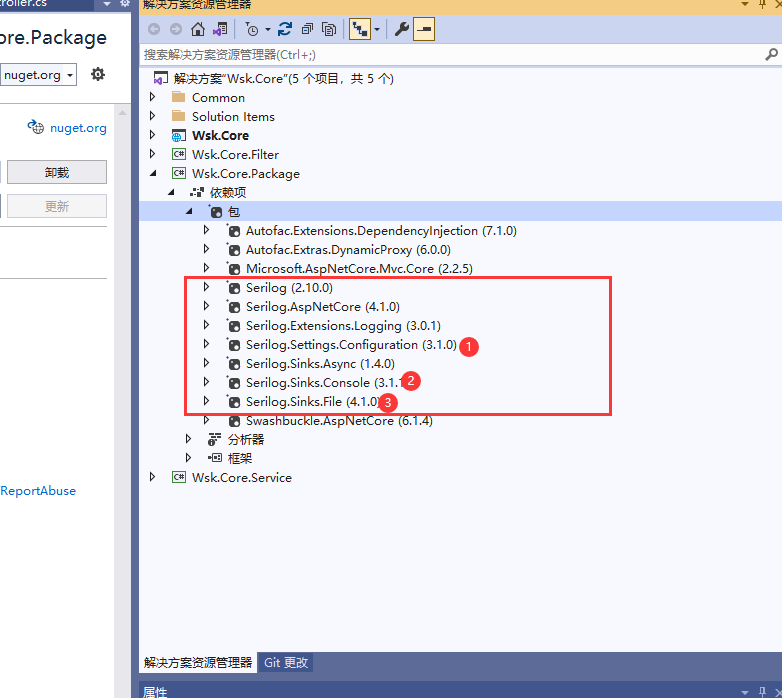
Task: Select the solution 'Wsk.Core' root node
Action: [x=283, y=79]
